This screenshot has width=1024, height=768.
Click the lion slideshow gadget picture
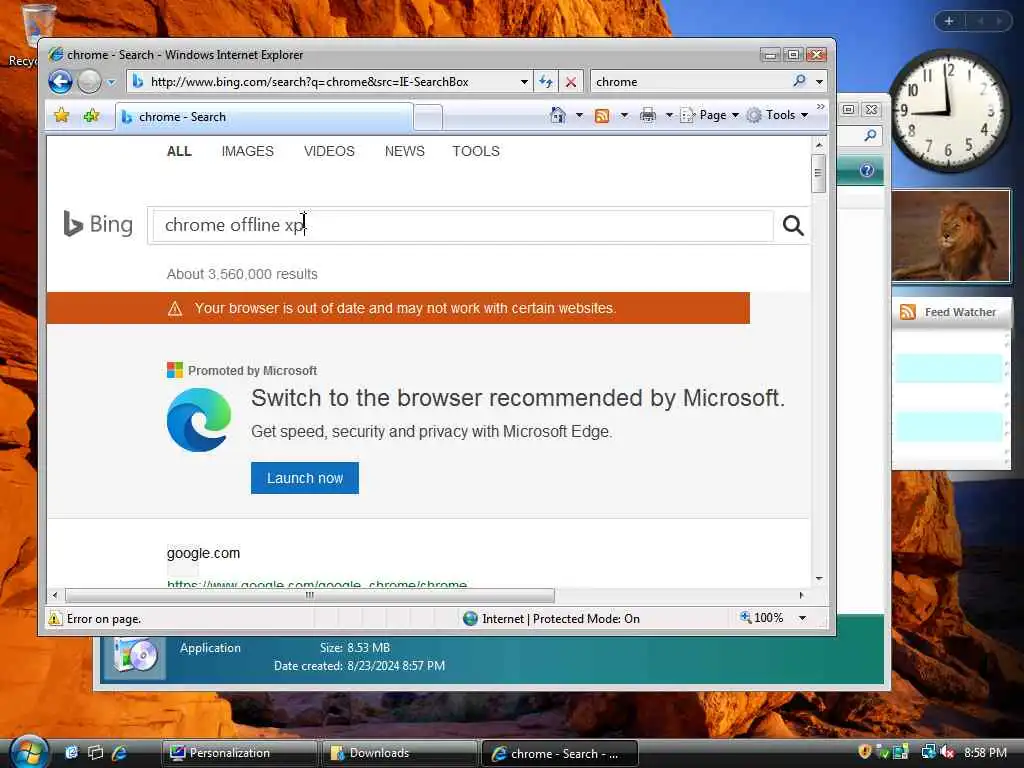point(951,236)
